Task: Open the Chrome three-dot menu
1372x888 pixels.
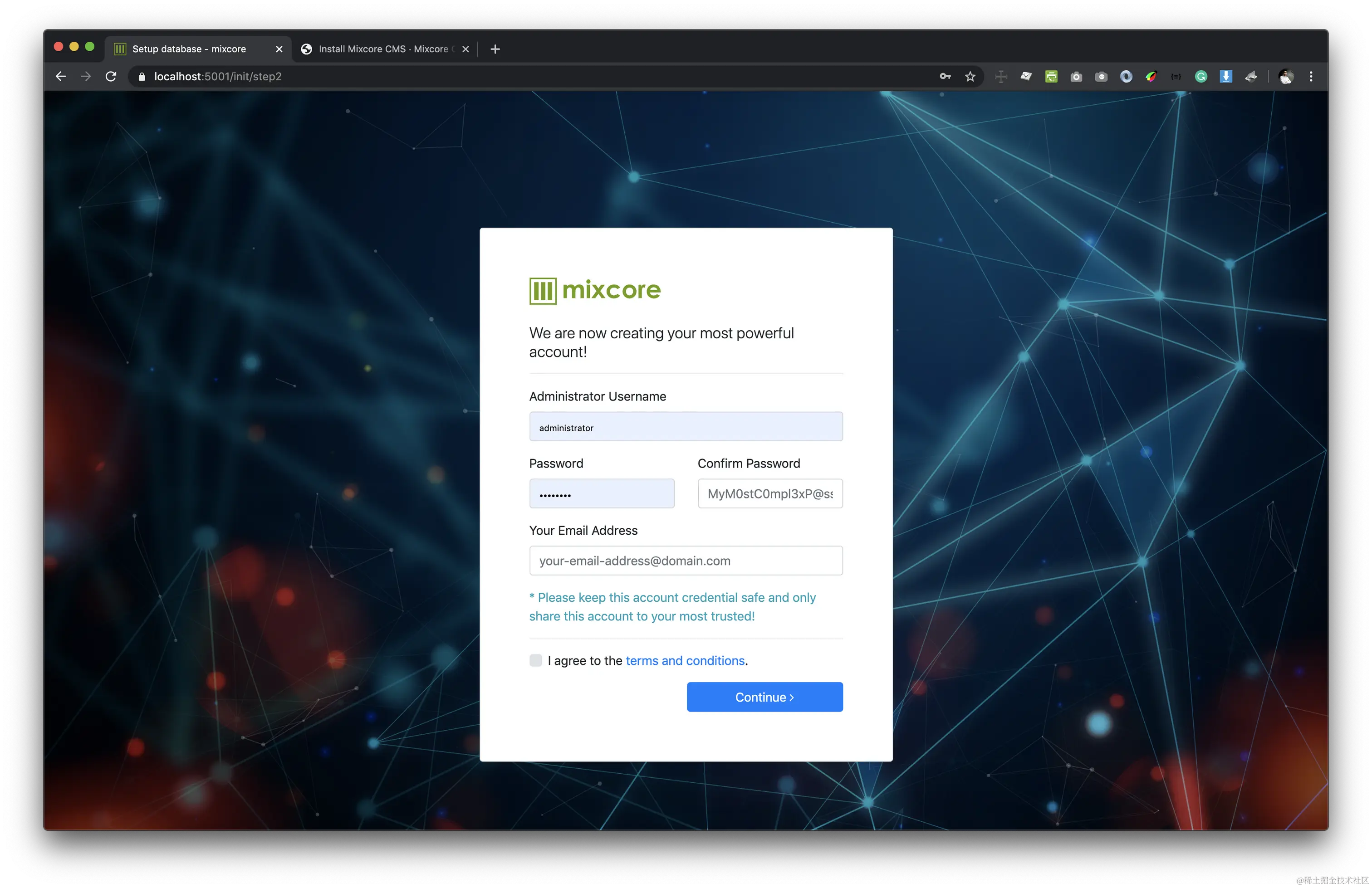Action: (x=1311, y=76)
